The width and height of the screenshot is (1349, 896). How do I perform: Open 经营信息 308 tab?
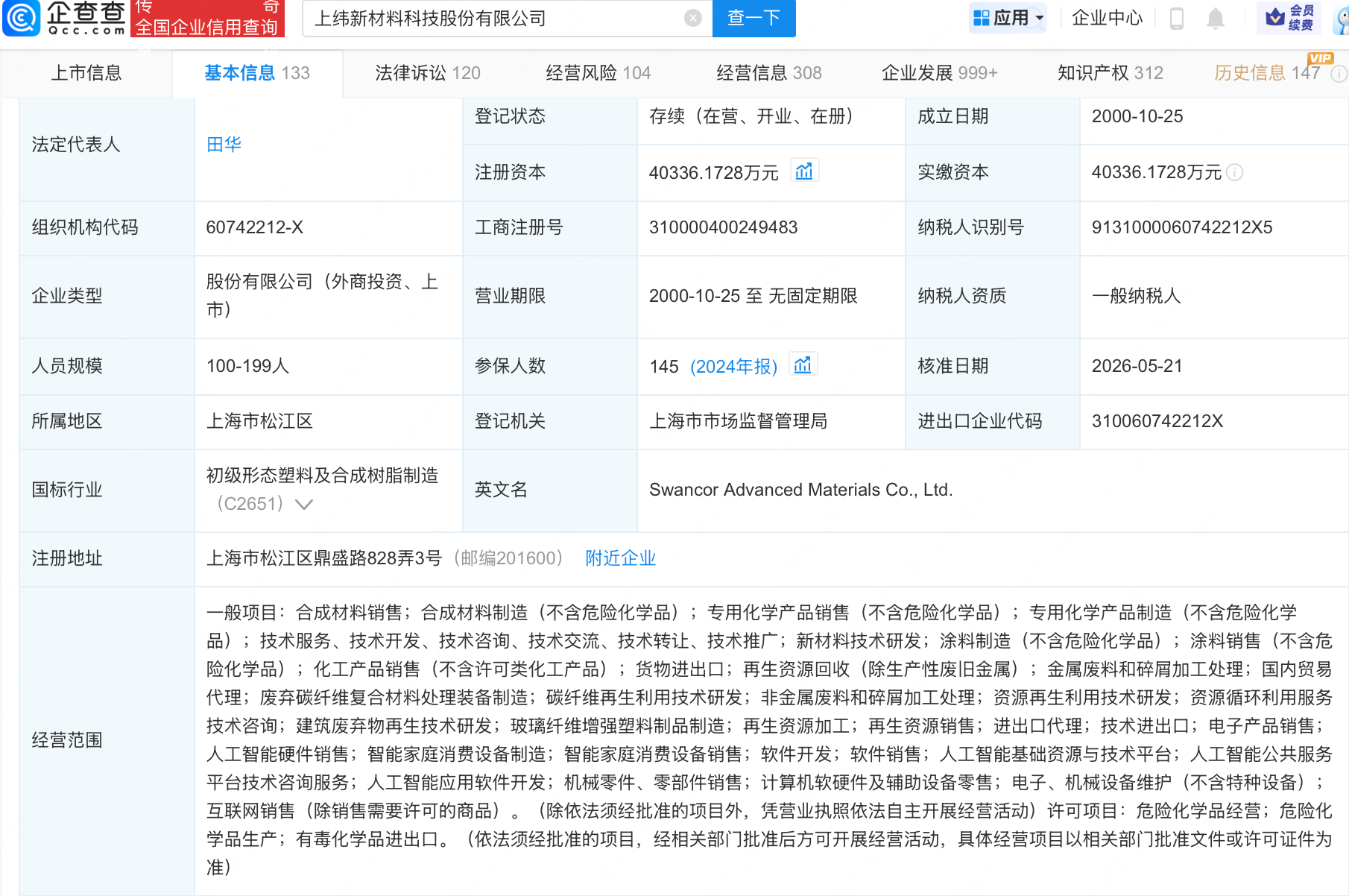tap(769, 73)
